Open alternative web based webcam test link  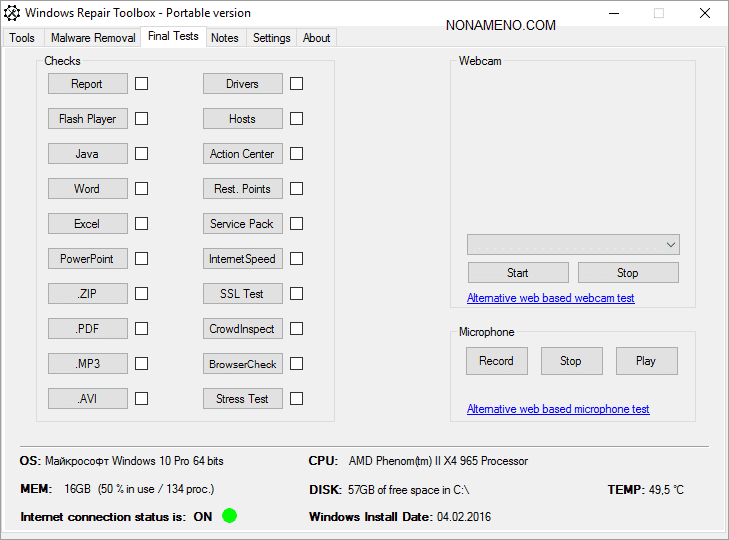(x=550, y=298)
